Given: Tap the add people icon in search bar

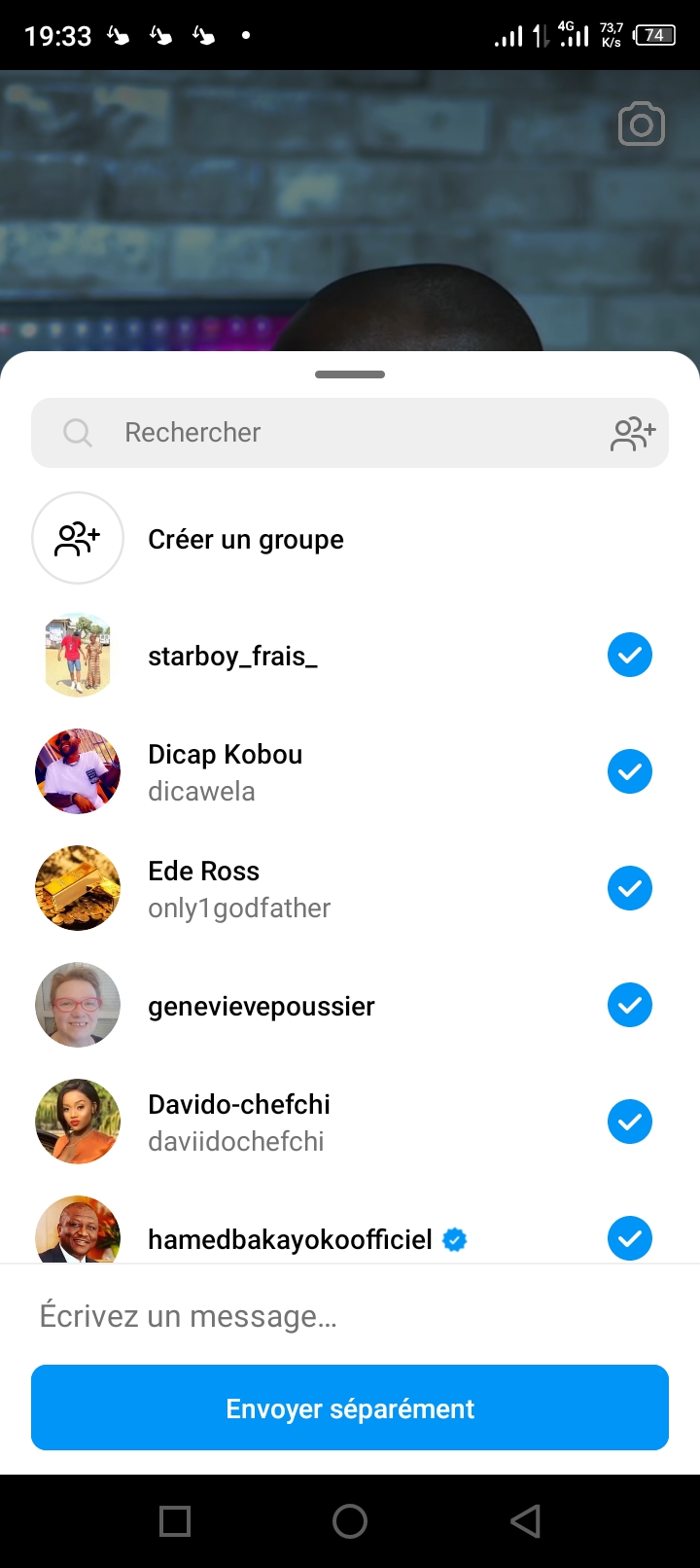Looking at the screenshot, I should (x=633, y=434).
